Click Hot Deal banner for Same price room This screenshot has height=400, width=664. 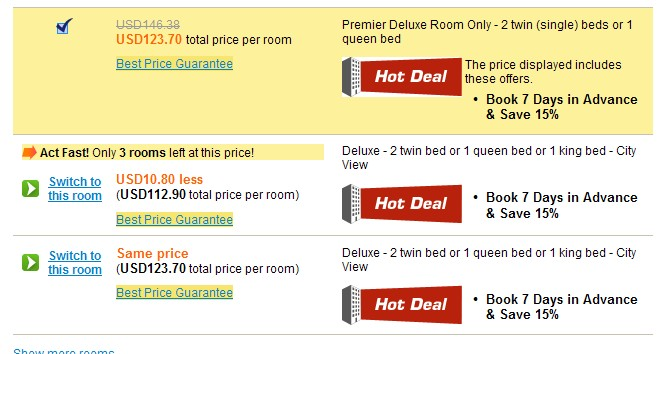[401, 305]
